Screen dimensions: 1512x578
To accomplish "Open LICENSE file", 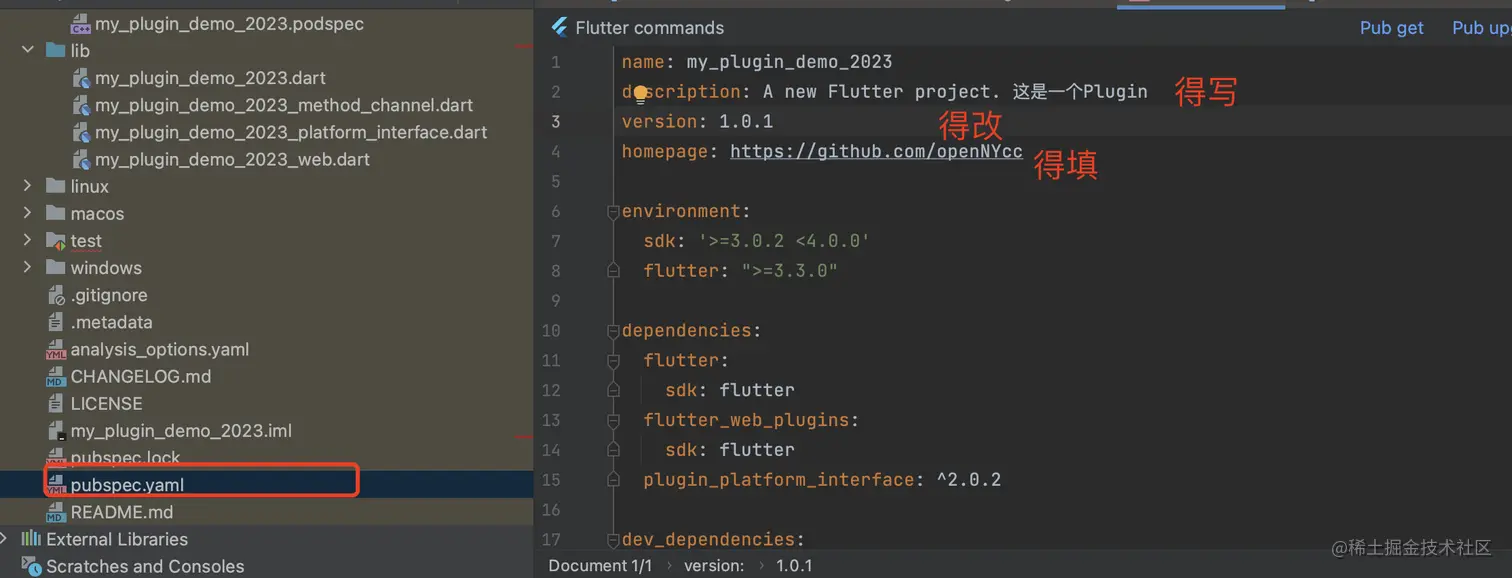I will [x=106, y=404].
